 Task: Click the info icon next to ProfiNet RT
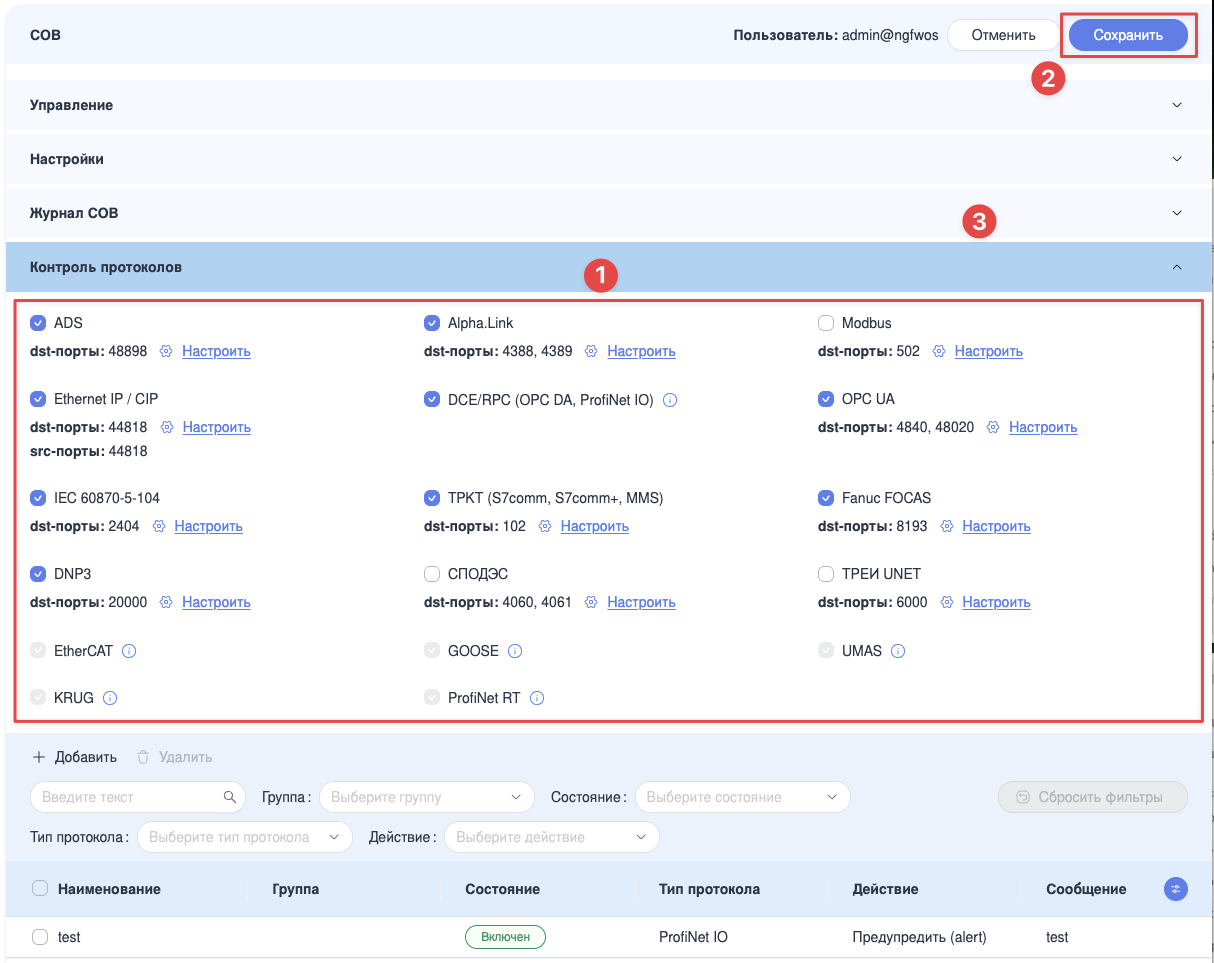tap(537, 699)
